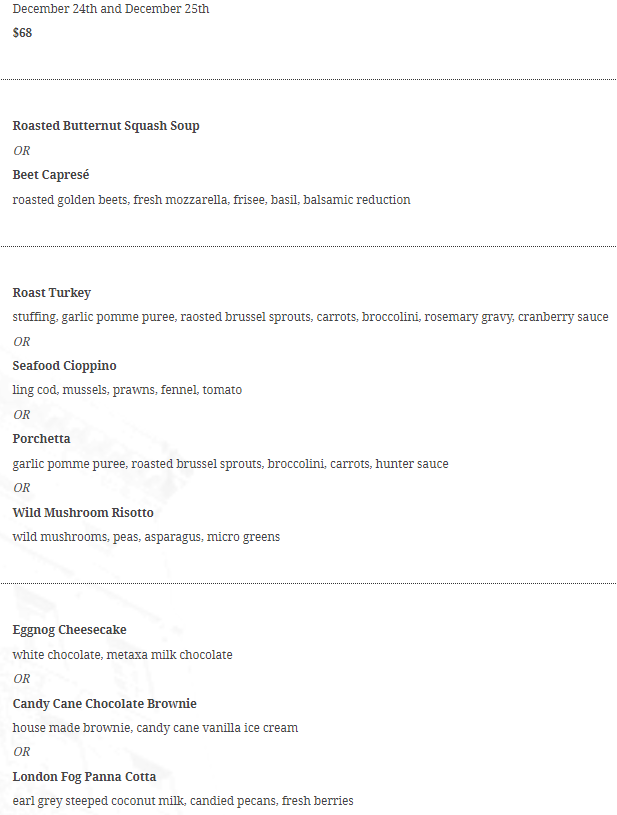Select the December 24th and 25th date line
This screenshot has height=815, width=617.
pyautogui.click(x=111, y=9)
